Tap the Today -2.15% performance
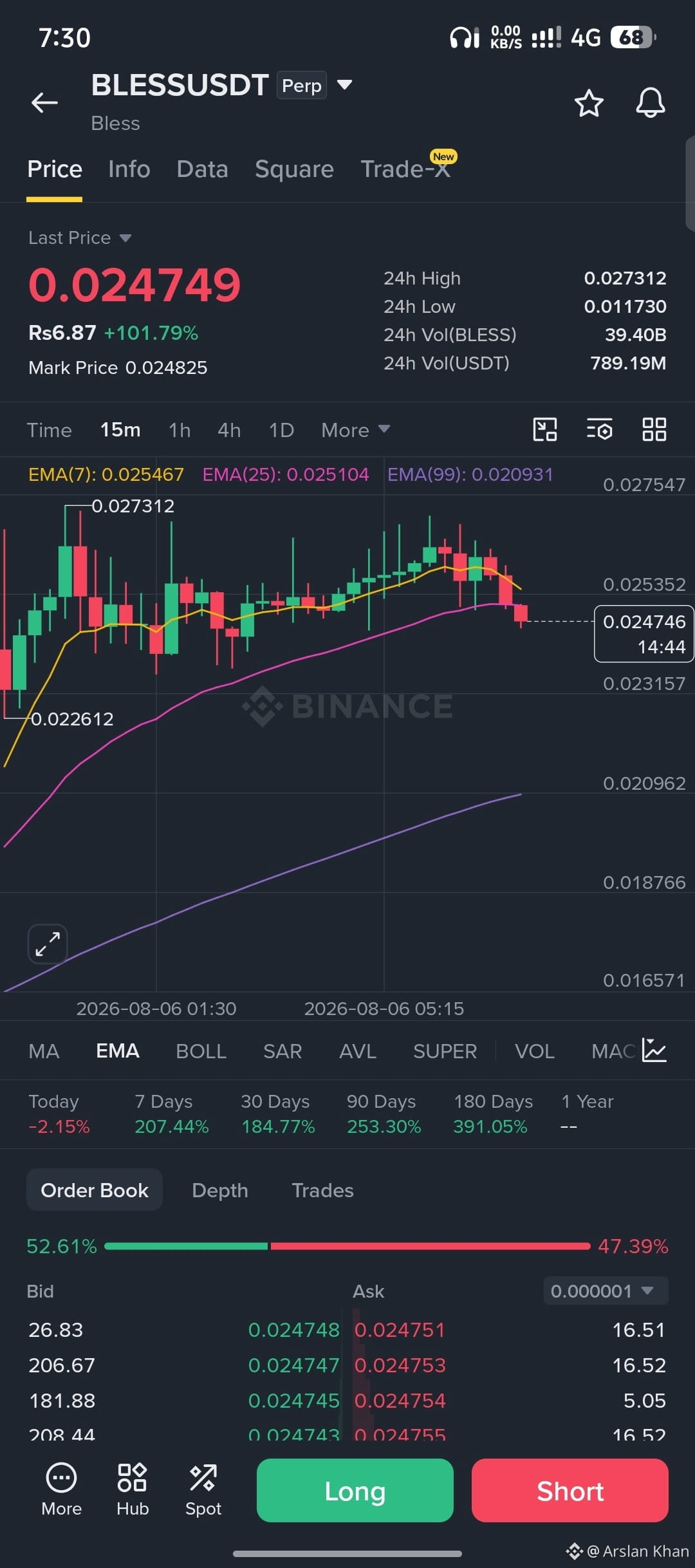The width and height of the screenshot is (695, 1568). click(x=59, y=1114)
